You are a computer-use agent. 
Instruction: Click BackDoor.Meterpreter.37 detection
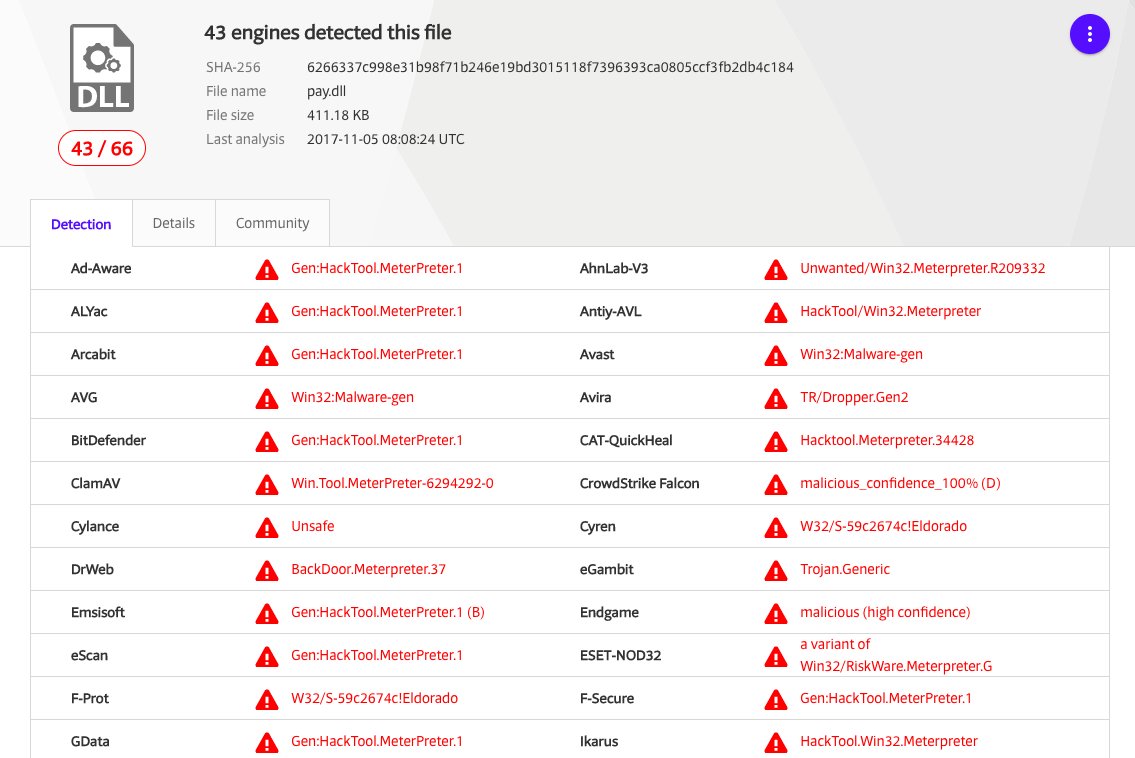[x=368, y=569]
